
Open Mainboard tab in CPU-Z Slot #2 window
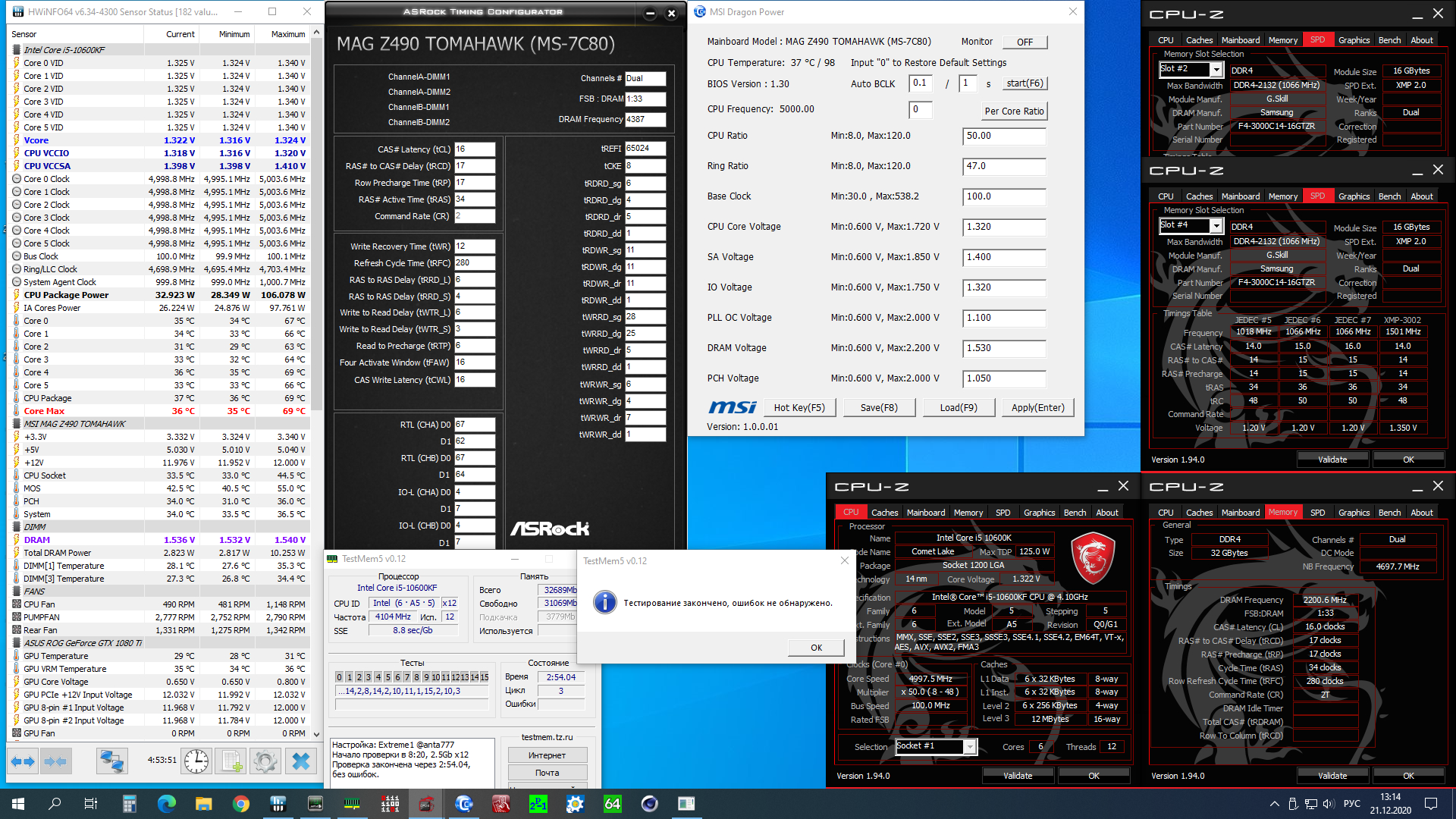(1241, 40)
